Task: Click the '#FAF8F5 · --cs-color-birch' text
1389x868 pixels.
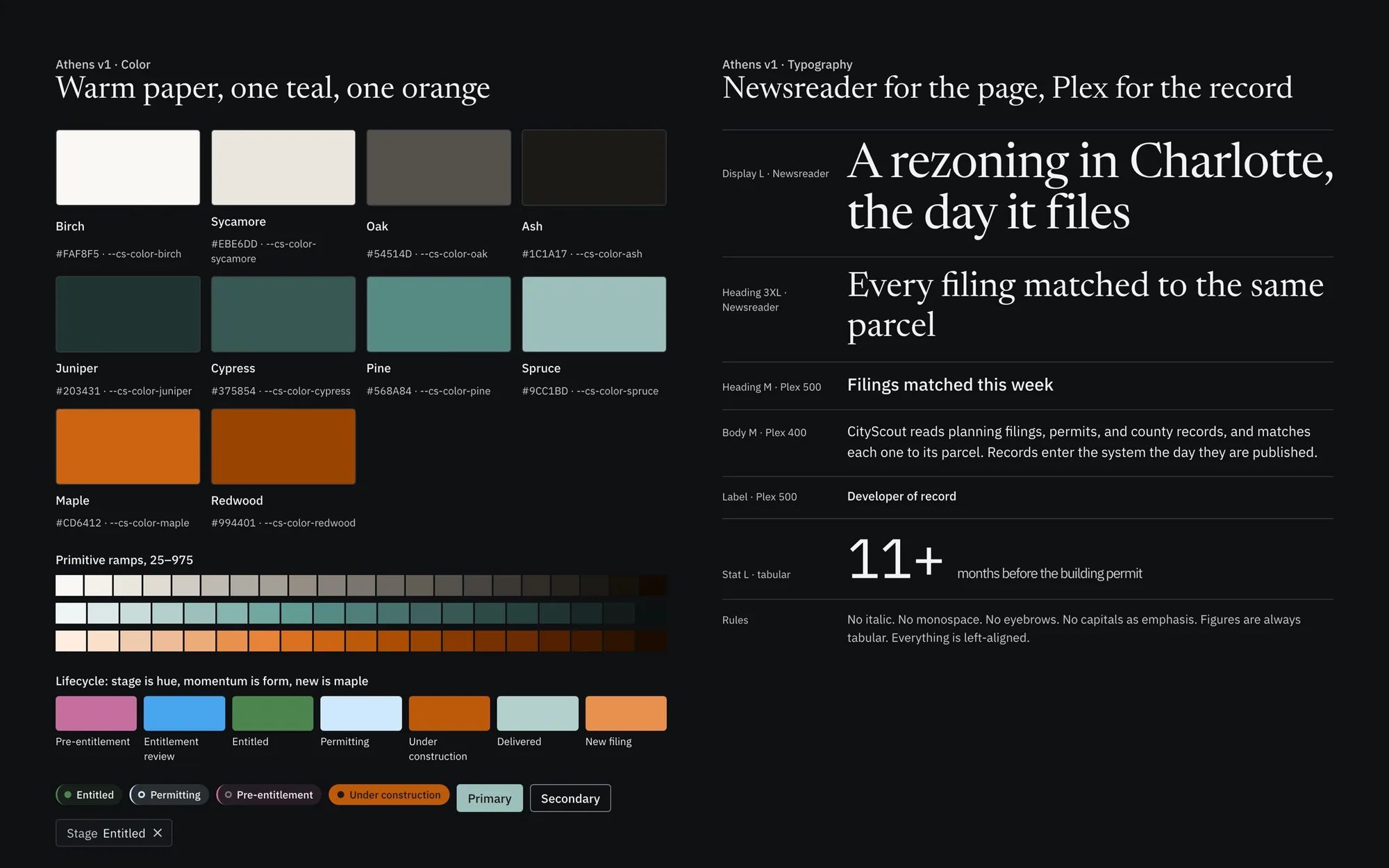Action: pos(118,253)
